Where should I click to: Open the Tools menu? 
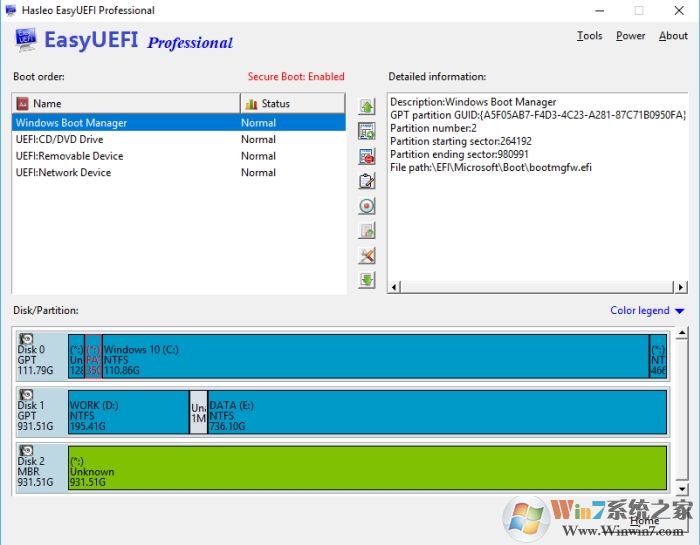coord(589,36)
